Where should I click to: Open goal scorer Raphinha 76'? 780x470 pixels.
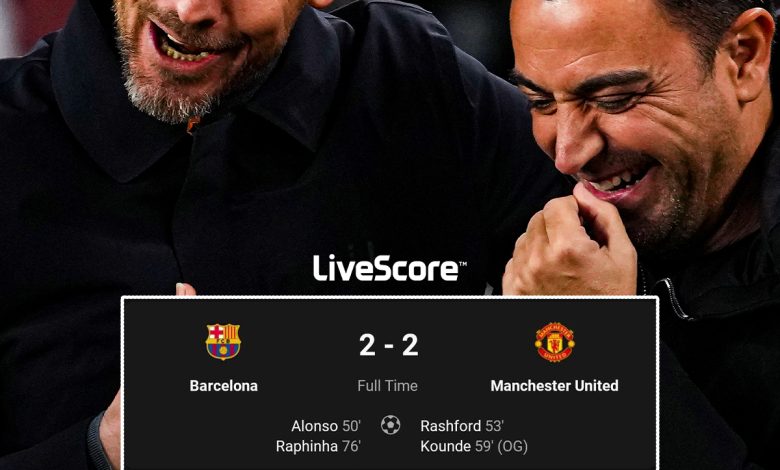[x=318, y=447]
